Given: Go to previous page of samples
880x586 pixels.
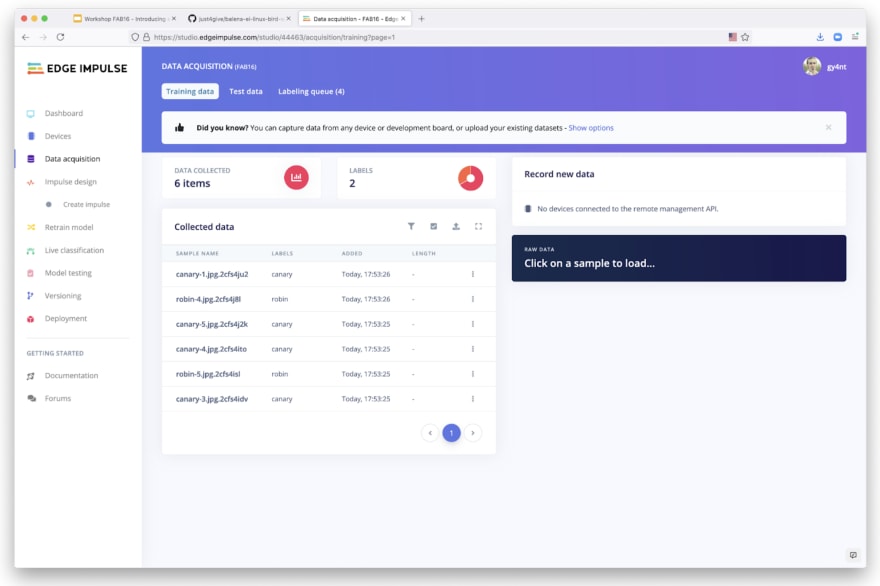Looking at the screenshot, I should point(430,433).
